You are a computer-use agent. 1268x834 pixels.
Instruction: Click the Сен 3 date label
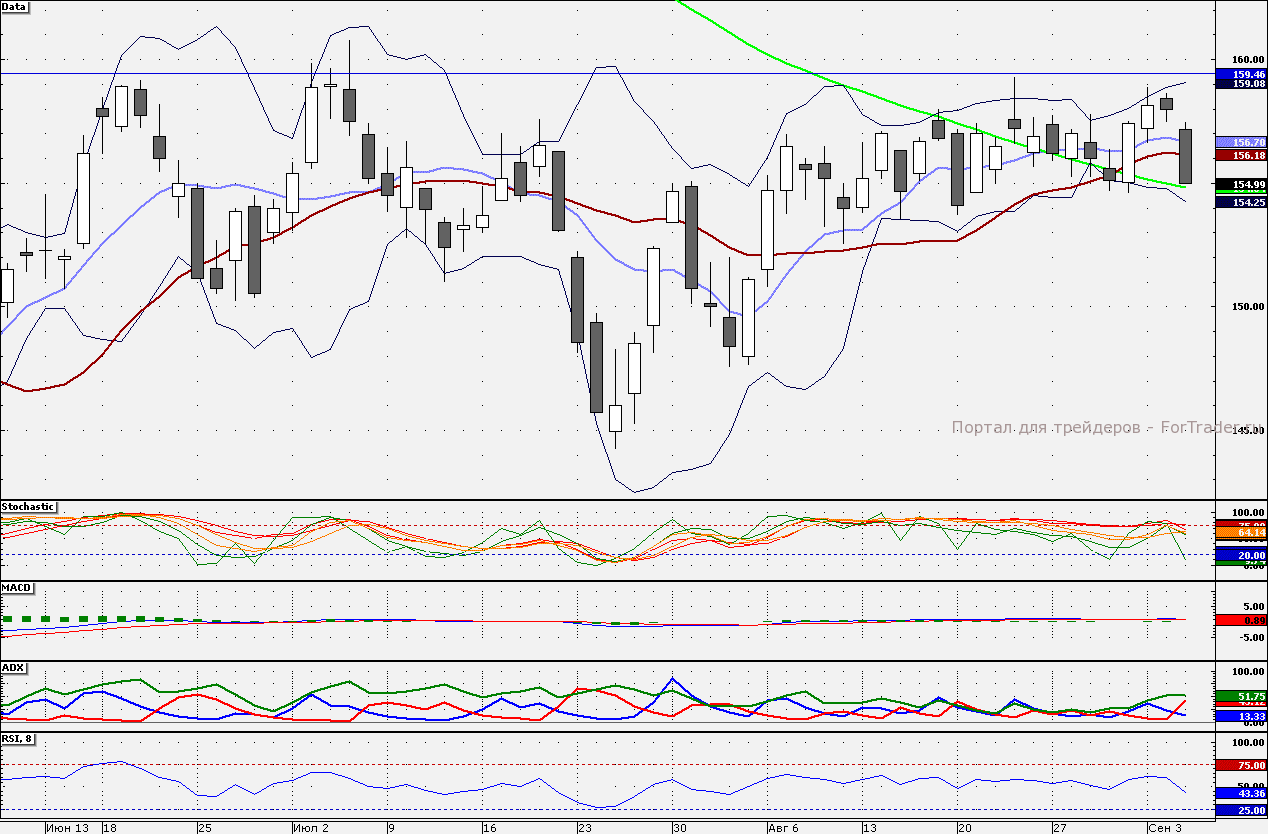1164,828
